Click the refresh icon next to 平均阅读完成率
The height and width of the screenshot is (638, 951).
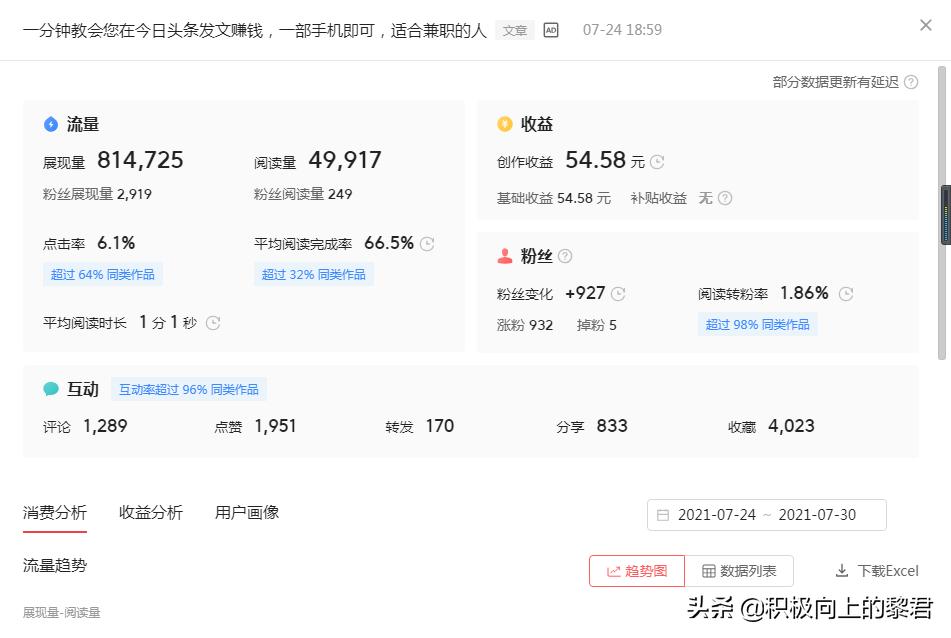pos(429,243)
